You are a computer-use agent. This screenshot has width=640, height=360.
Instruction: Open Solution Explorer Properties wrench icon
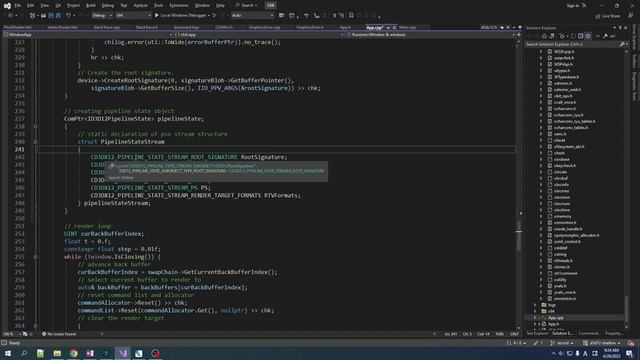[x=605, y=36]
